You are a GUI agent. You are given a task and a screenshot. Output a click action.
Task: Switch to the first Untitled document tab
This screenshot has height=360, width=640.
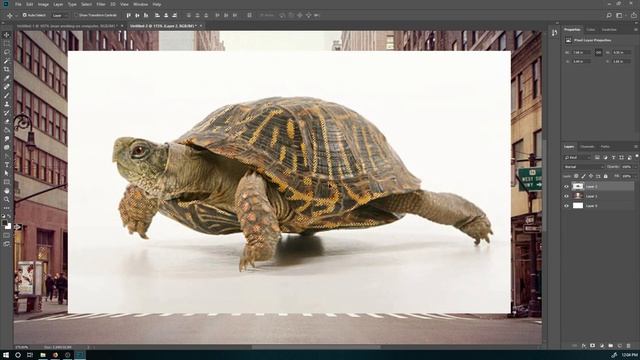[67, 26]
